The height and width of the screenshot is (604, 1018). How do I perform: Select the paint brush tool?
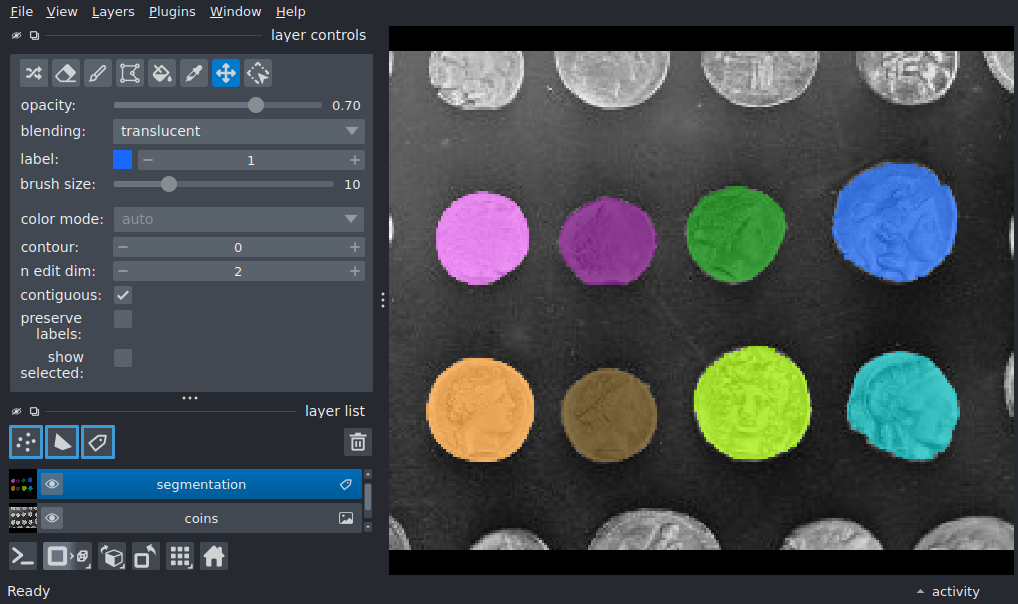click(x=97, y=73)
